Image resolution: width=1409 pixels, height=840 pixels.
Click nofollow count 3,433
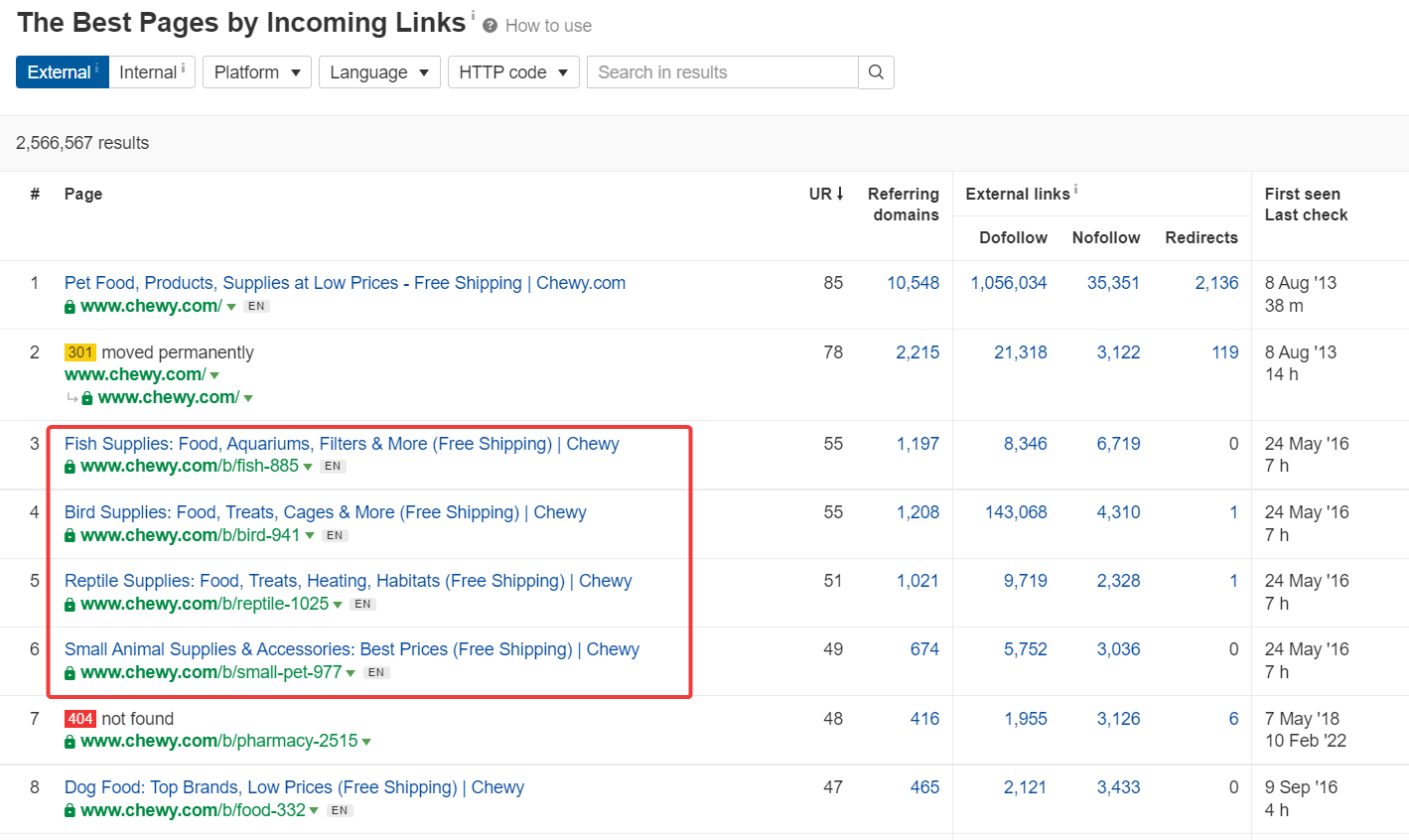(x=1118, y=787)
